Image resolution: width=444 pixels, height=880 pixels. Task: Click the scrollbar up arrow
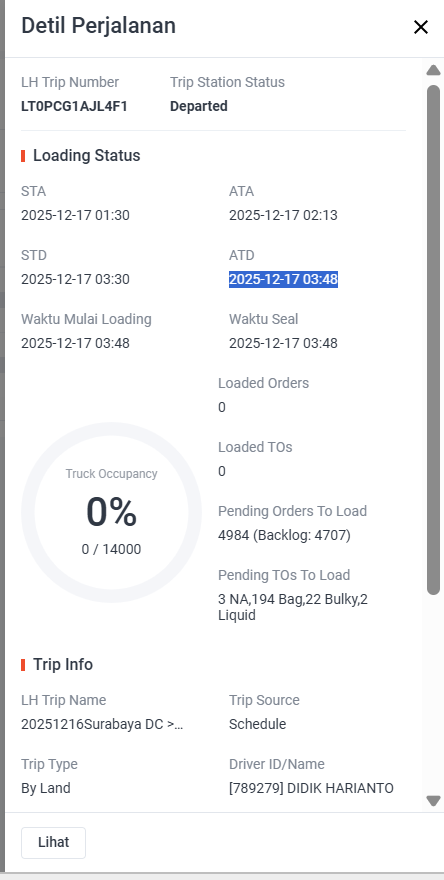pos(433,70)
